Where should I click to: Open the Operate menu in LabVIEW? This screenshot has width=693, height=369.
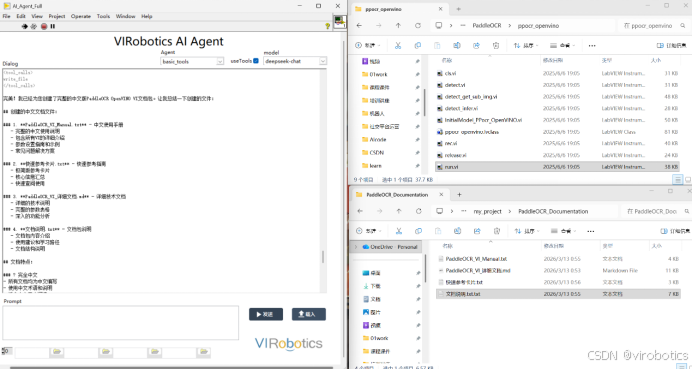pyautogui.click(x=81, y=16)
